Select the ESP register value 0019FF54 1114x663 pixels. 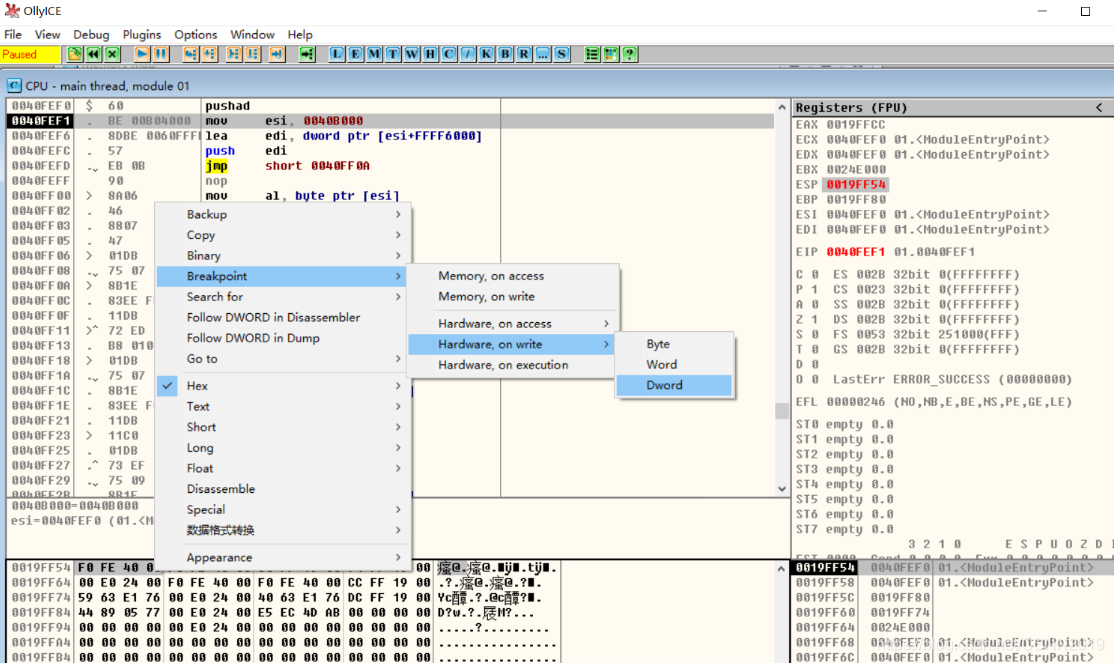[856, 185]
